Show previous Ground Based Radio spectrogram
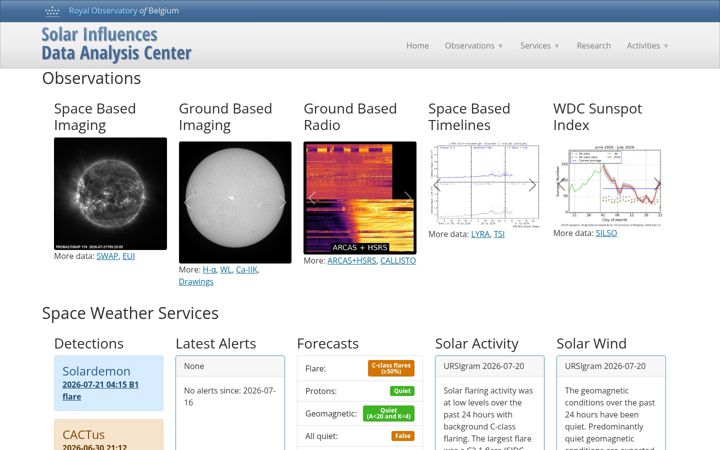The height and width of the screenshot is (450, 720). point(312,198)
